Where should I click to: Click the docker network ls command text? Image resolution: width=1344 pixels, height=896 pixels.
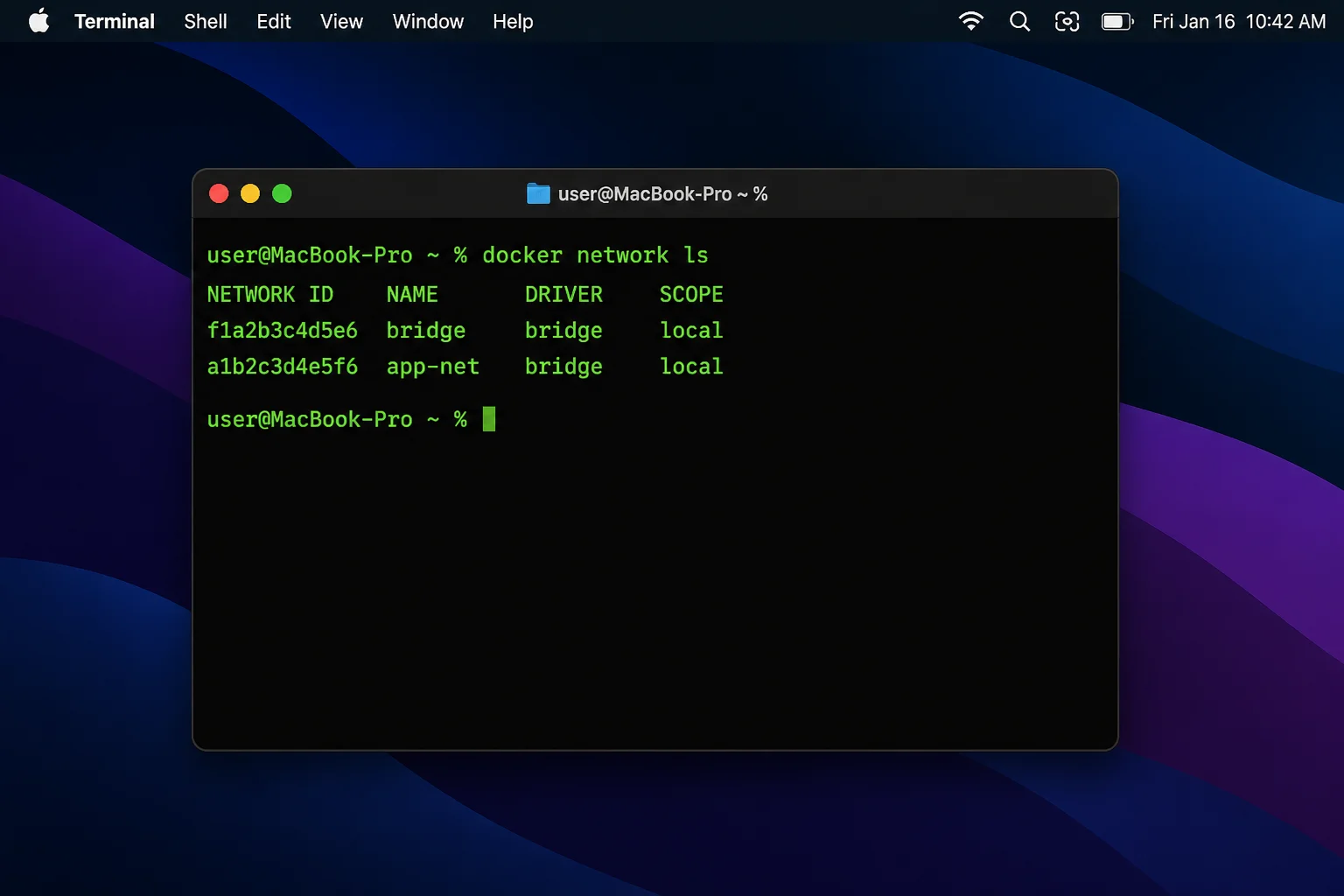pyautogui.click(x=595, y=255)
